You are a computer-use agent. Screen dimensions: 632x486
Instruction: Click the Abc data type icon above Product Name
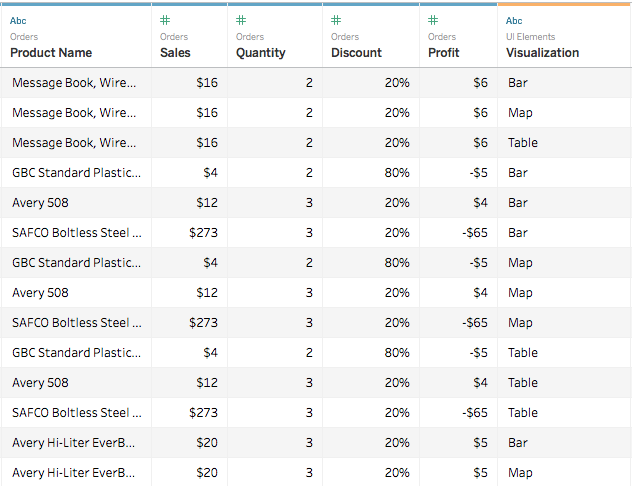tap(18, 21)
